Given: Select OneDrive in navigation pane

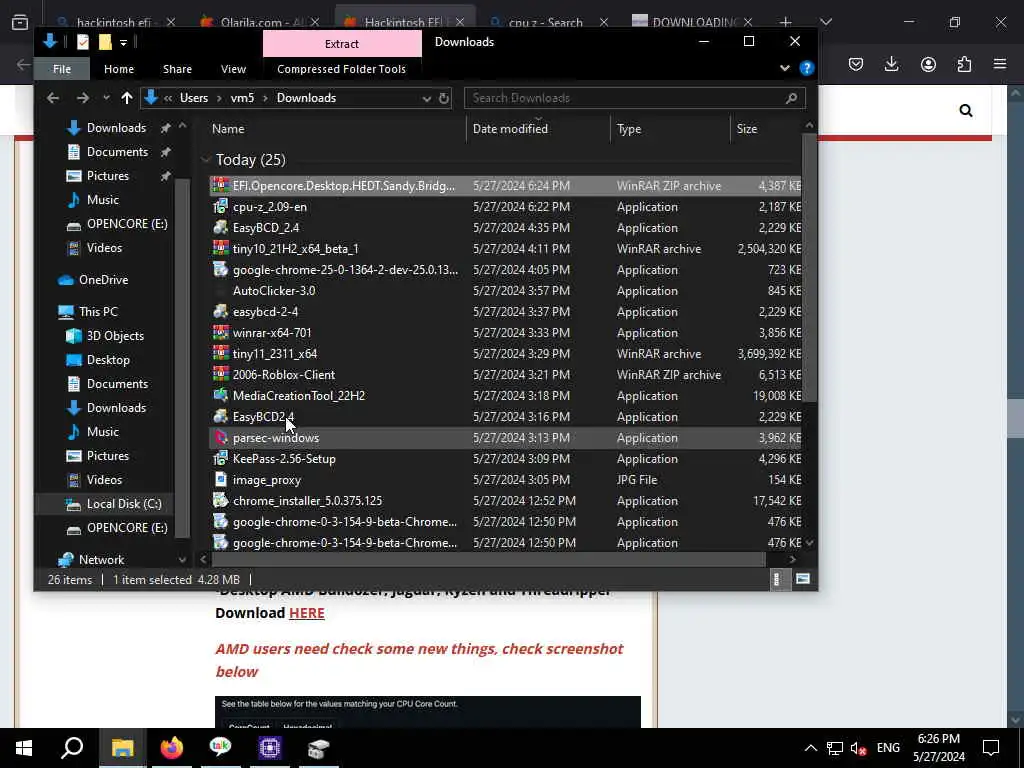Looking at the screenshot, I should (x=103, y=280).
